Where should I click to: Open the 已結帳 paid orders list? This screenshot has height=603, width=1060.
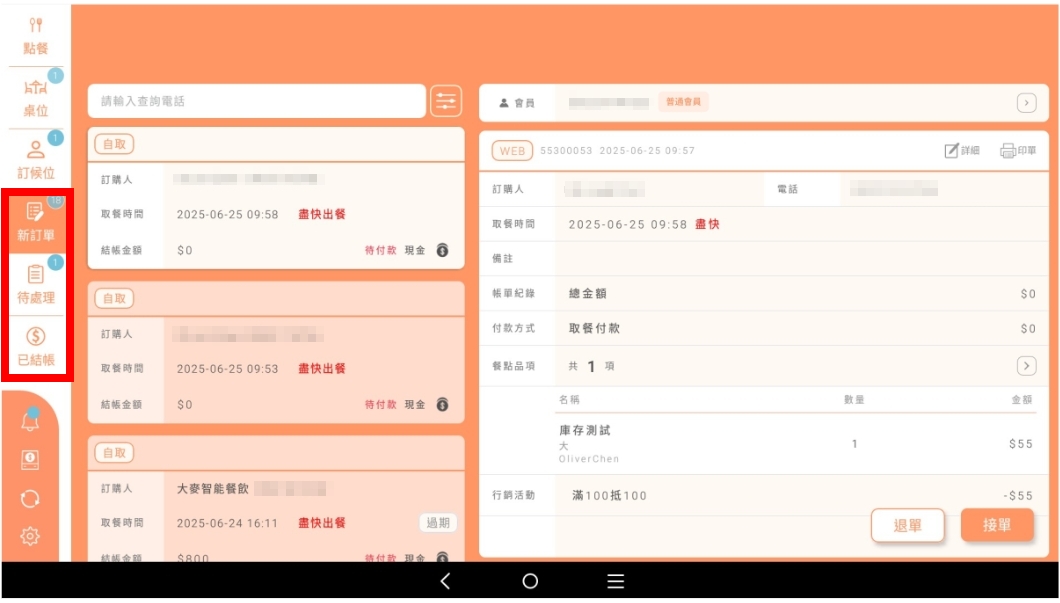(35, 346)
